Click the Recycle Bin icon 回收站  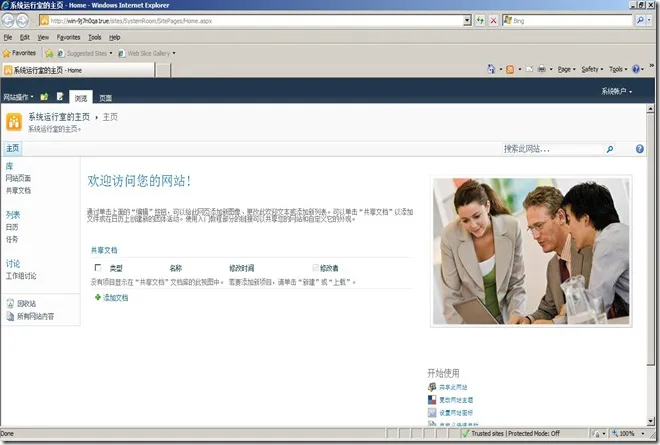(x=11, y=304)
